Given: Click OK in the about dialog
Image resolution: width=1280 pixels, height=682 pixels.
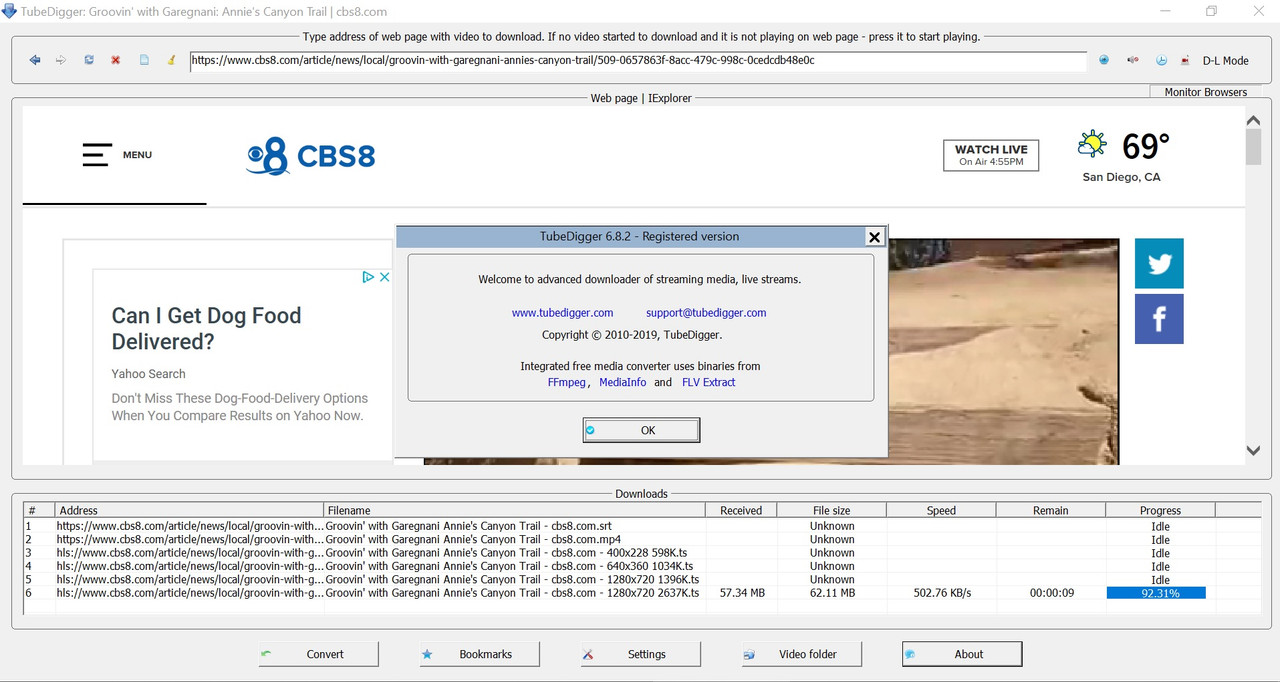Looking at the screenshot, I should 641,430.
